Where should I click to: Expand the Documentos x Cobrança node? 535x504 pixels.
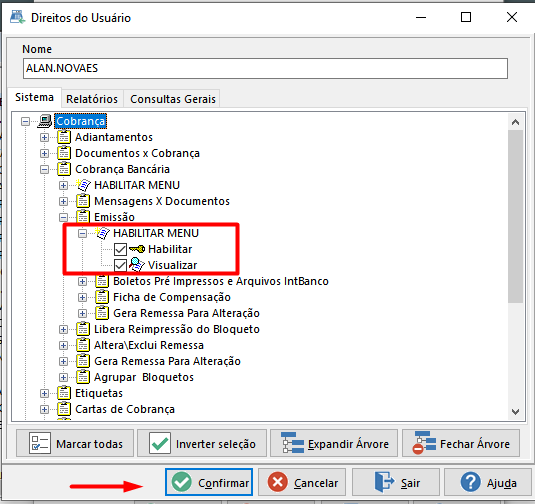point(44,154)
